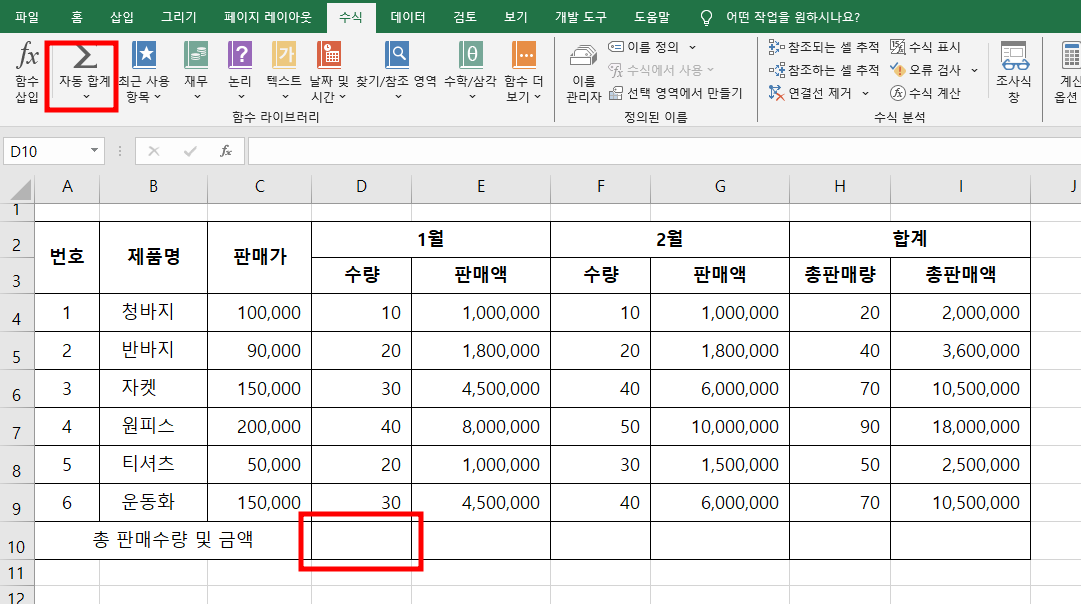Switch to the Data (데이터) tab
The height and width of the screenshot is (604, 1081).
(x=407, y=17)
